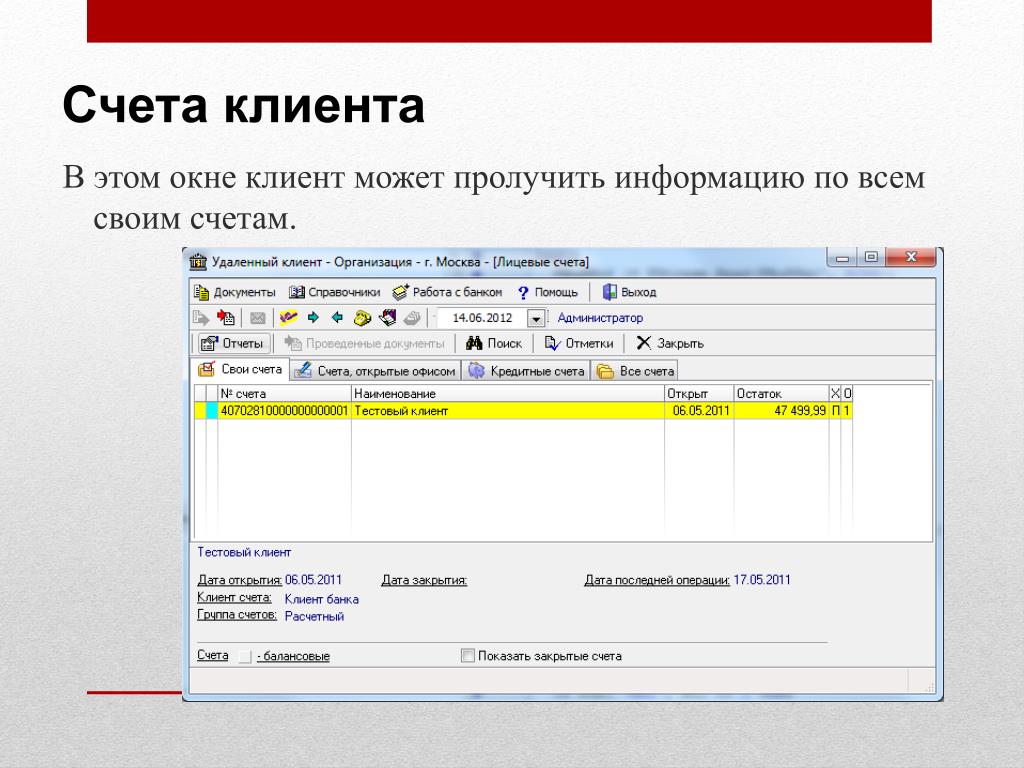Click the opening date 06.05.2011 cell
This screenshot has height=768, width=1024.
[x=699, y=411]
